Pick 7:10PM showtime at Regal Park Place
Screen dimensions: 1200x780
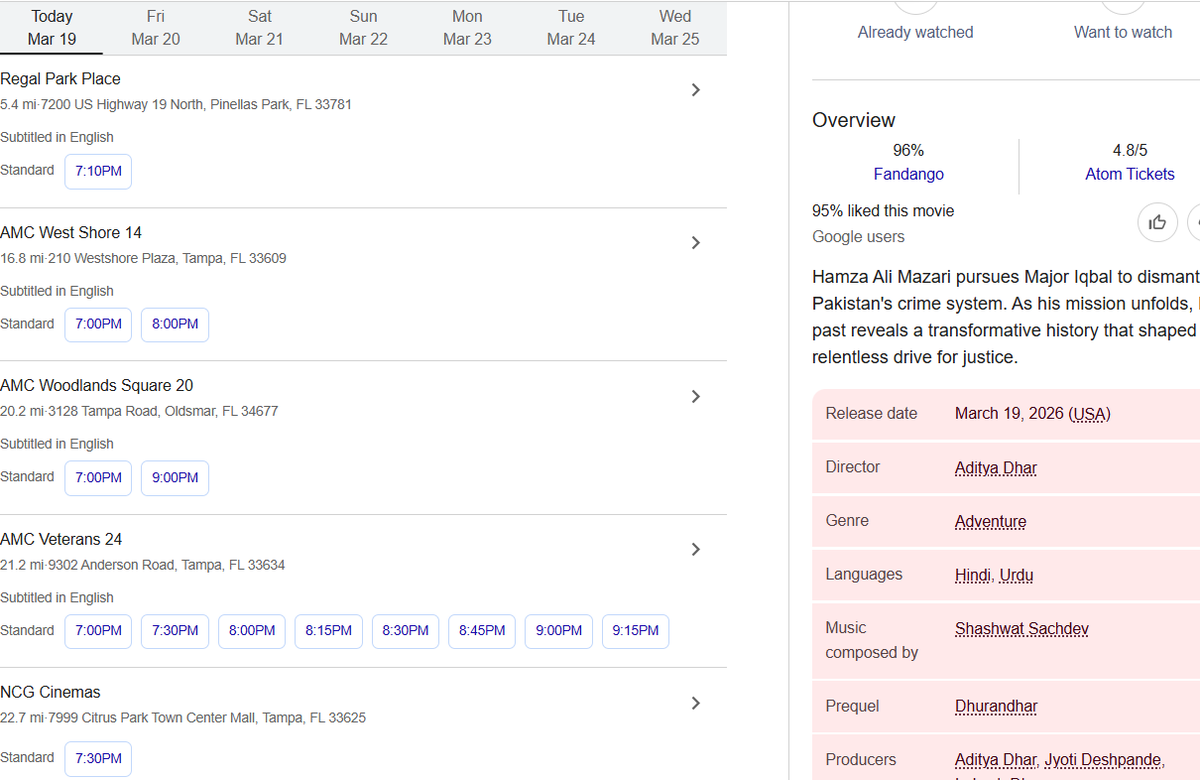(98, 171)
